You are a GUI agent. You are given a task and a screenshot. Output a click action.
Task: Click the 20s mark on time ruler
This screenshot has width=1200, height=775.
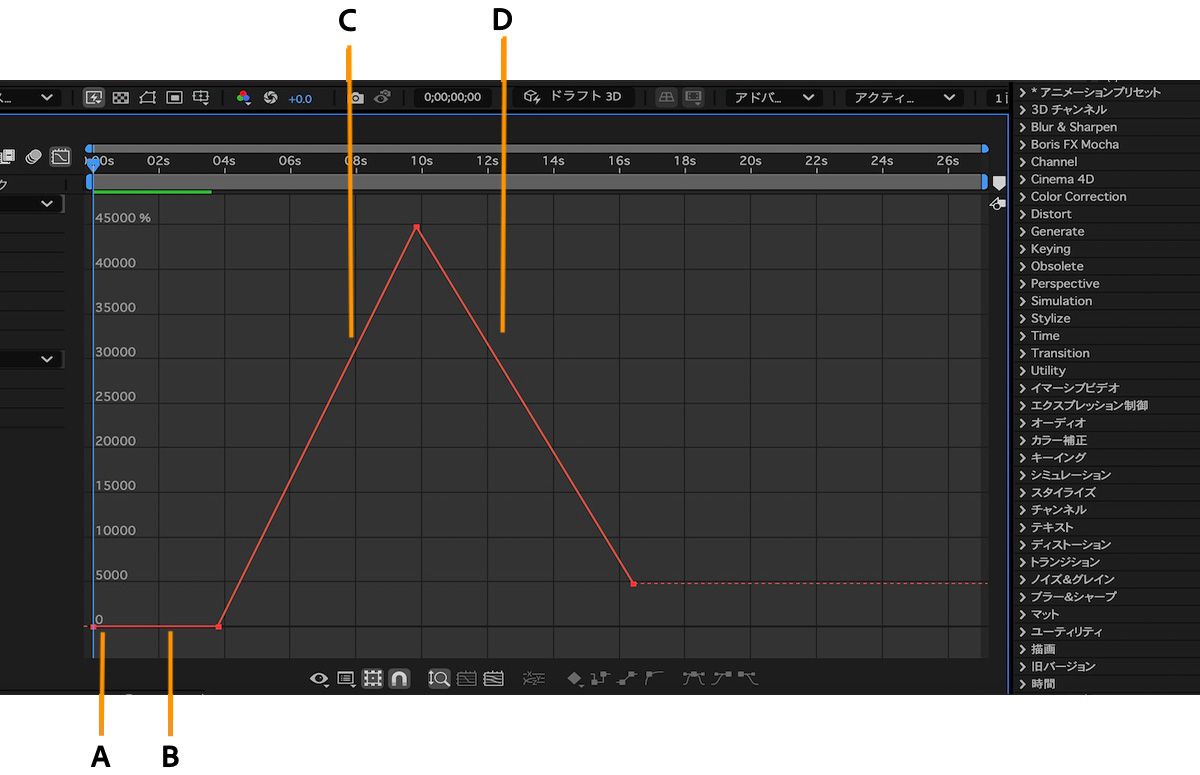coord(750,161)
